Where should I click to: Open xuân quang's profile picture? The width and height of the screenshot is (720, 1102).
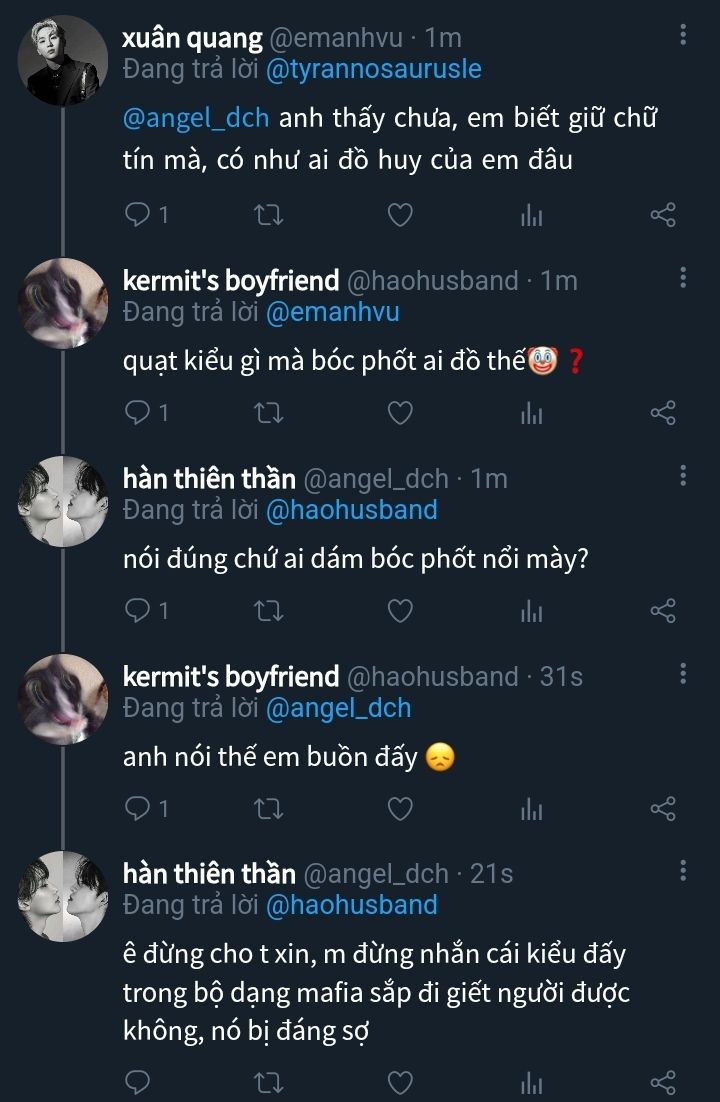coord(63,61)
